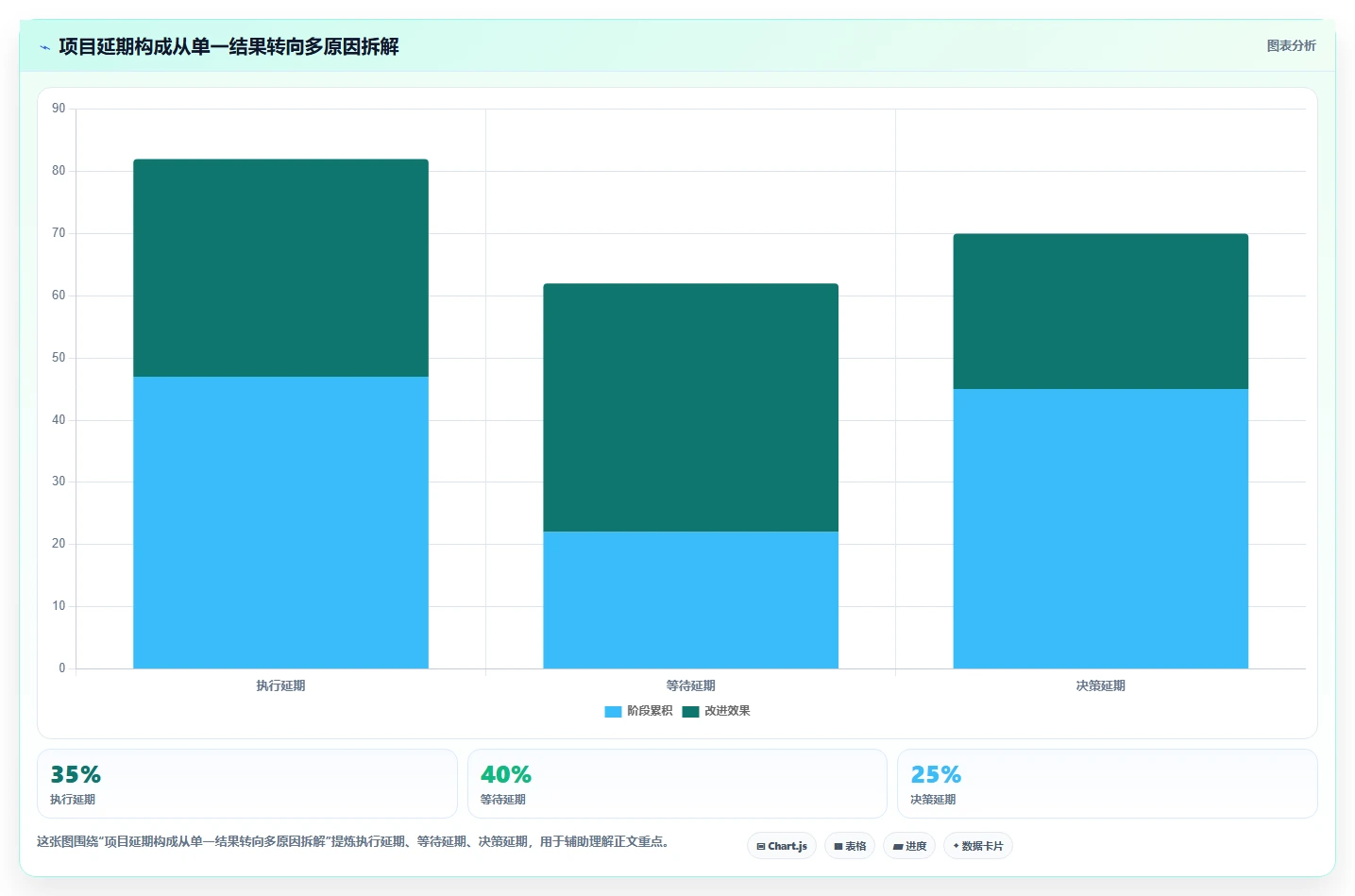This screenshot has height=896, width=1355.
Task: Click the 阶段累积 legend label
Action: (x=650, y=711)
